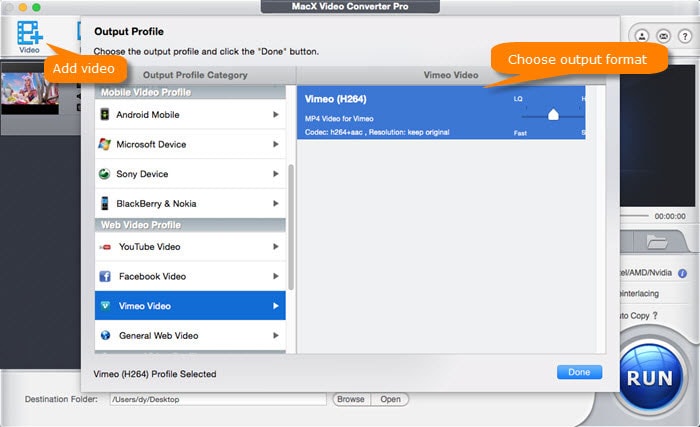The height and width of the screenshot is (427, 700).
Task: Expand the Vimeo Video category arrow
Action: [276, 306]
